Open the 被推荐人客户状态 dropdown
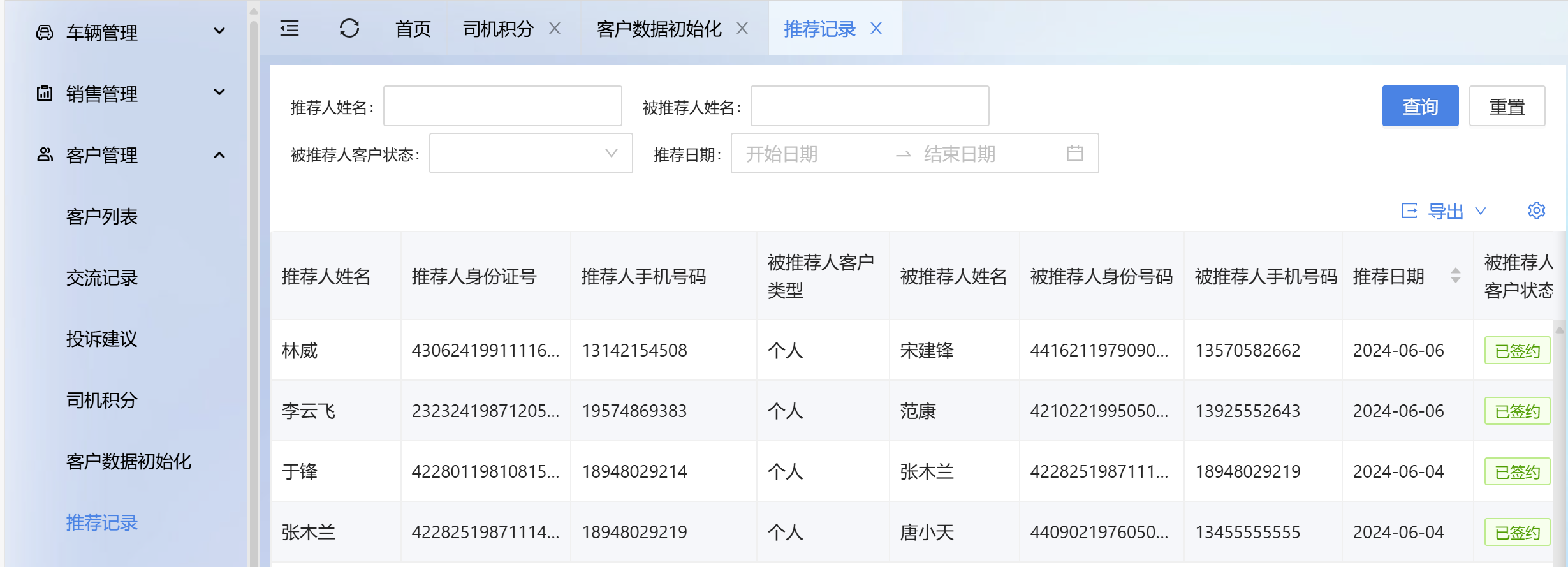 coord(531,154)
